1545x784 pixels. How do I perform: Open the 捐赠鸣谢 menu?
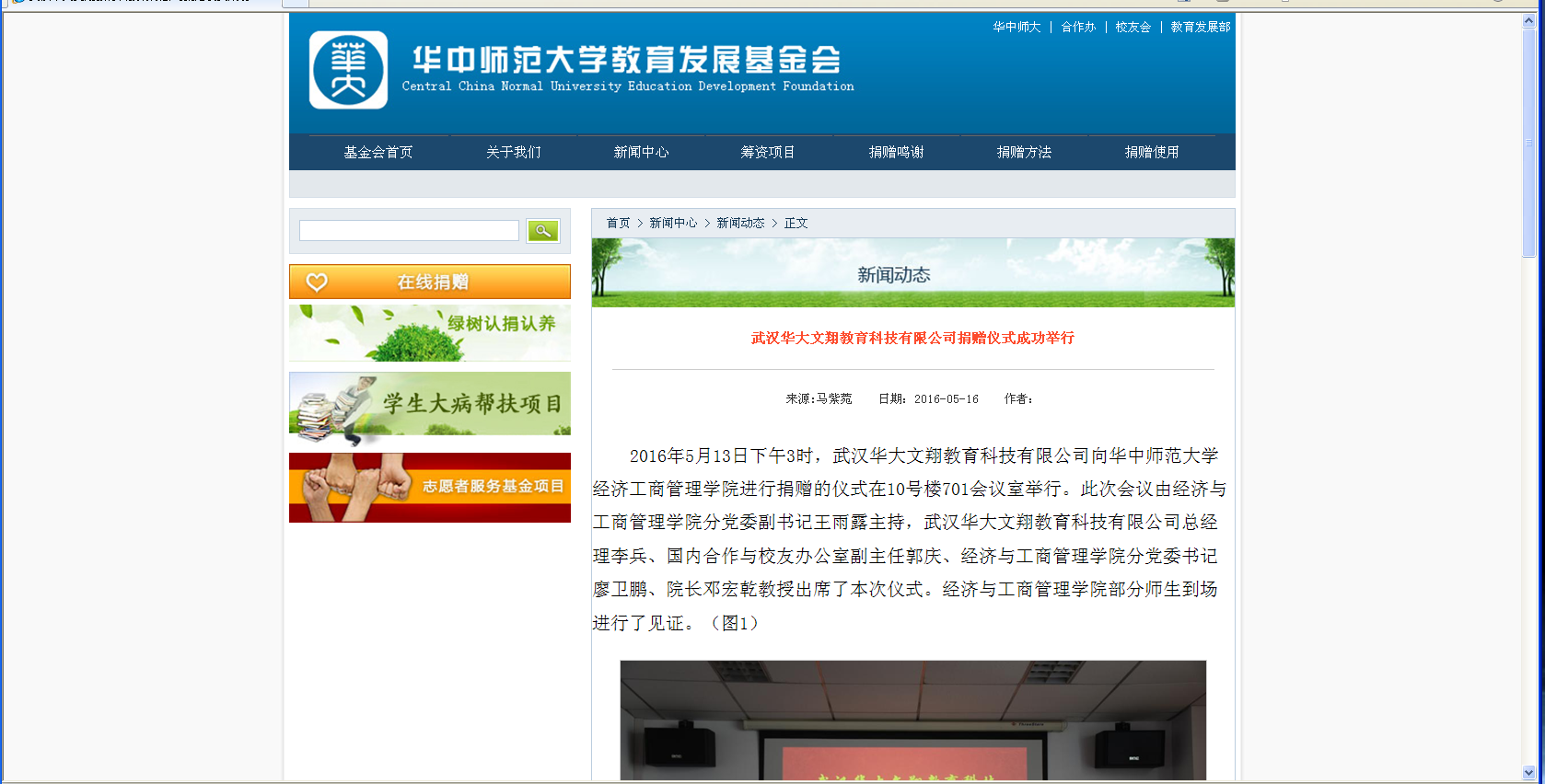click(897, 153)
